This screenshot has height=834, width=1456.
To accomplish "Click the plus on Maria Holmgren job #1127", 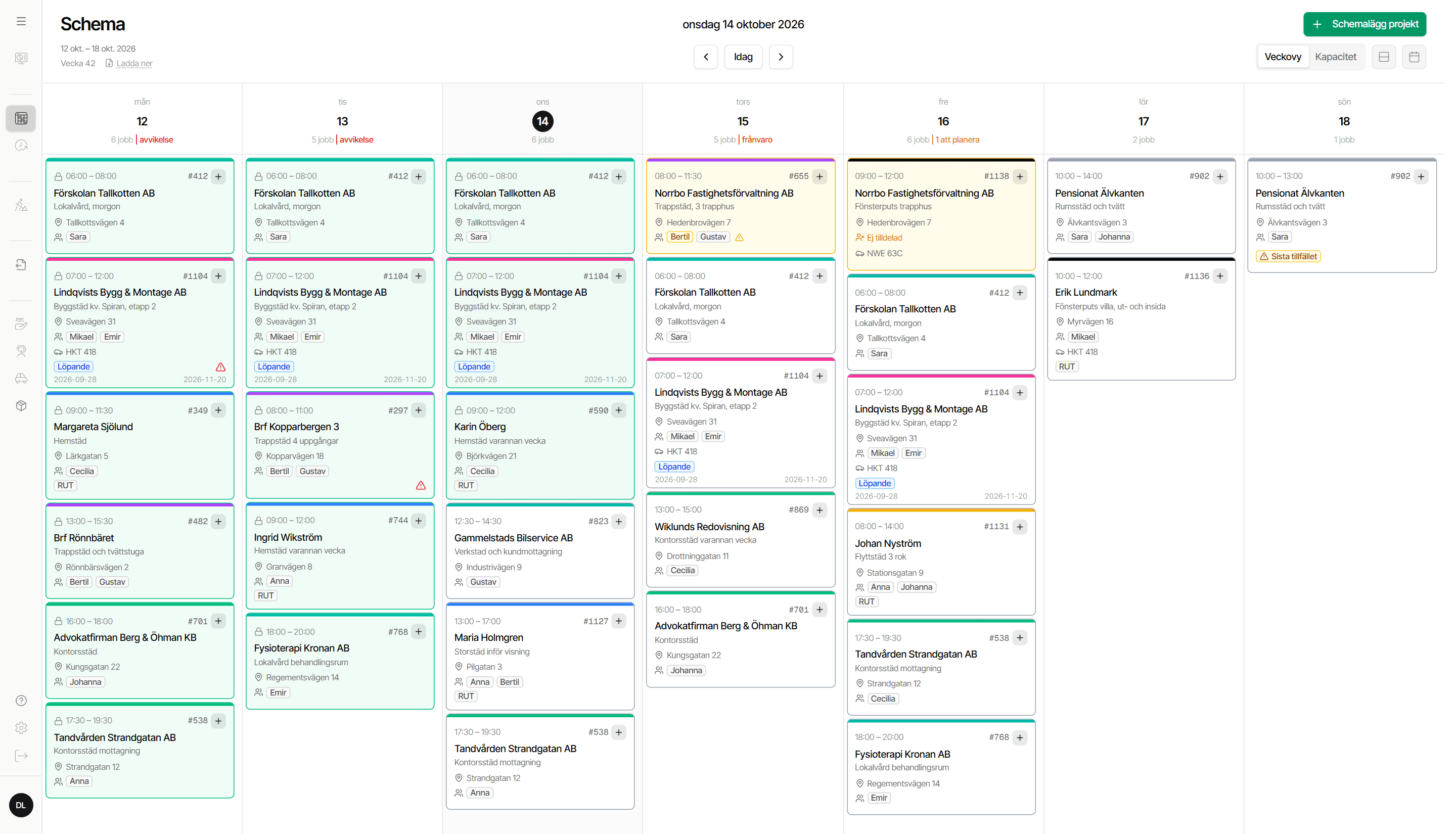I will [619, 622].
